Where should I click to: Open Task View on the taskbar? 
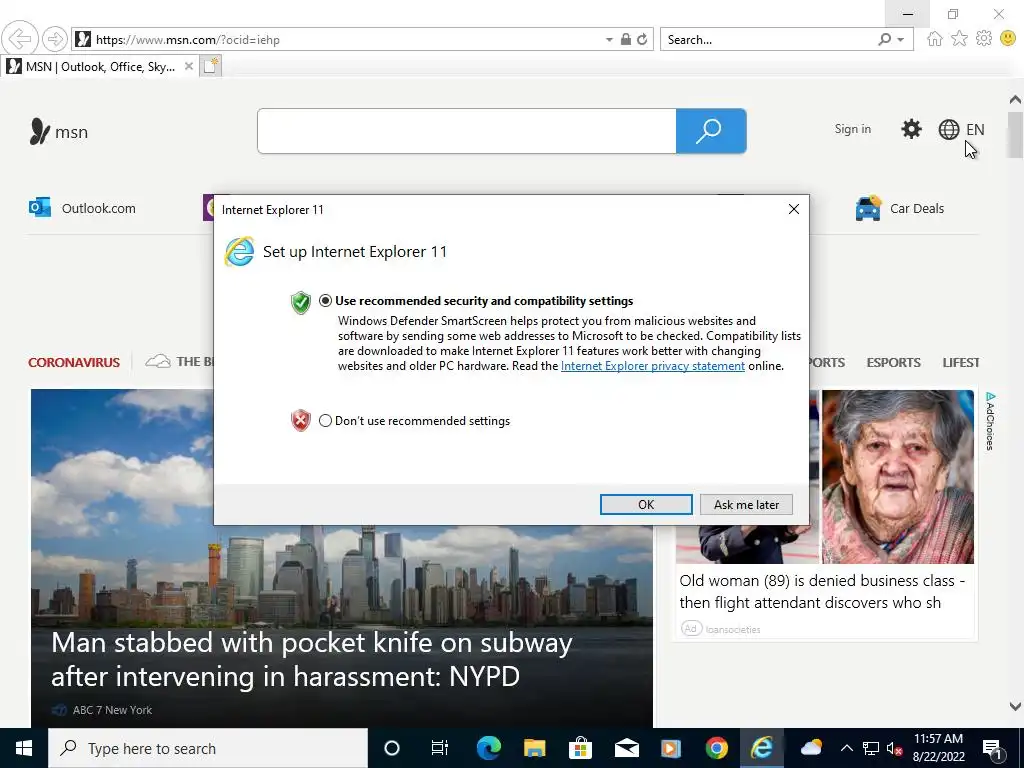440,748
